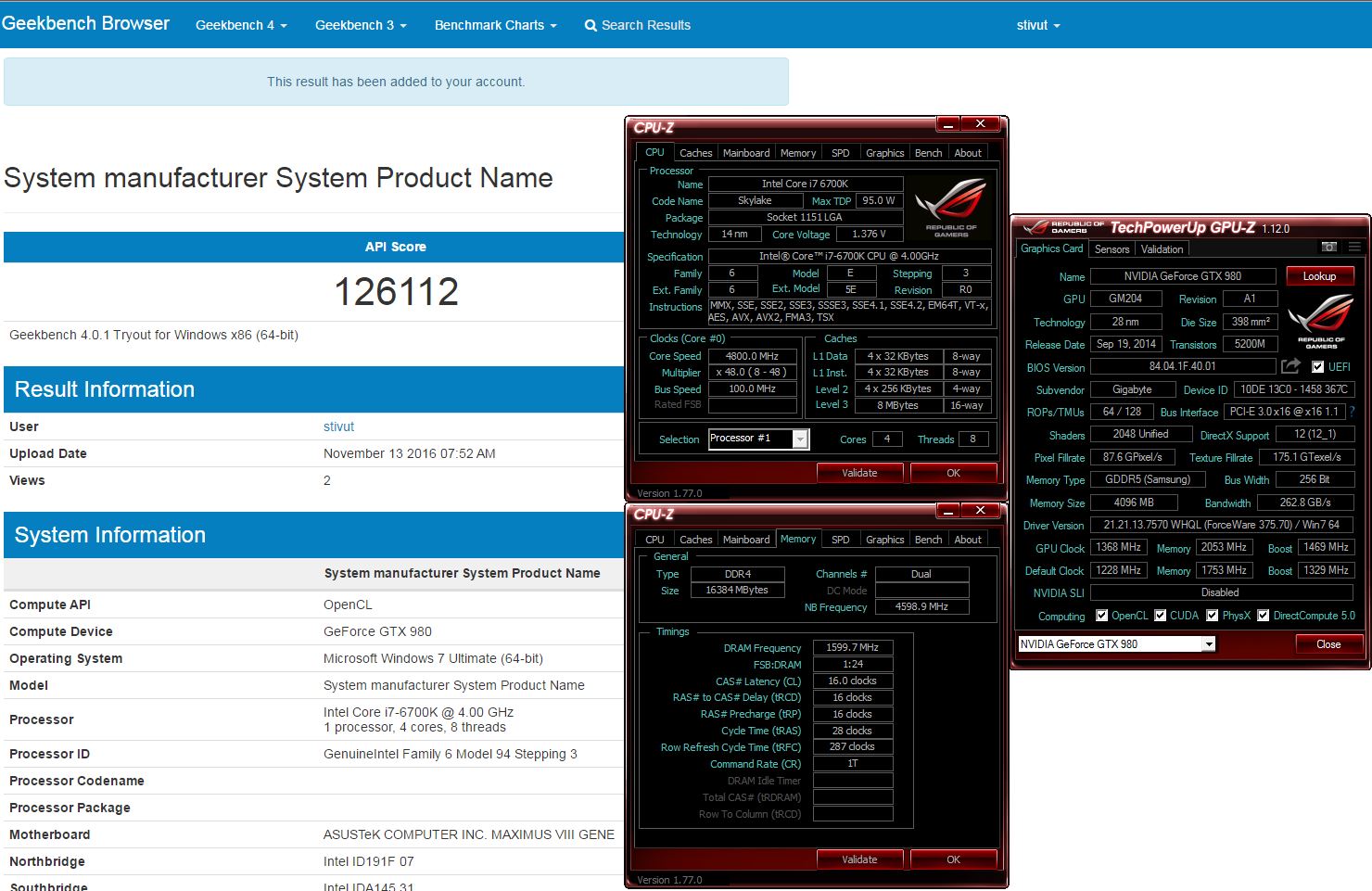Open Graphics tab in the memory-timings CPU-Z window
This screenshot has height=891, width=1372.
coord(884,540)
